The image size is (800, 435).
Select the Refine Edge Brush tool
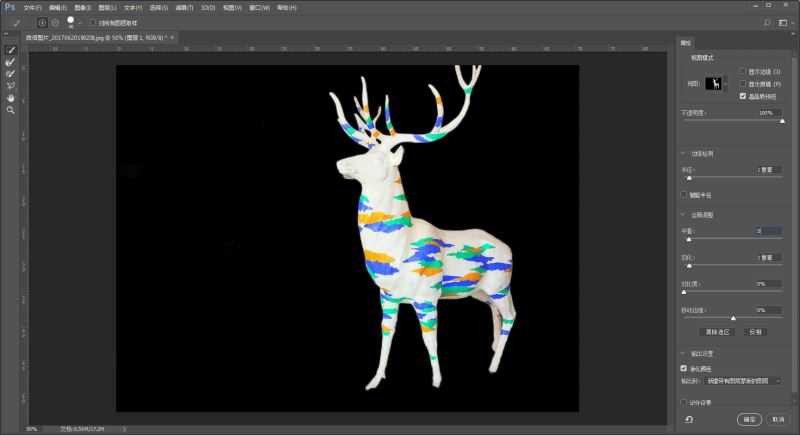coord(11,61)
